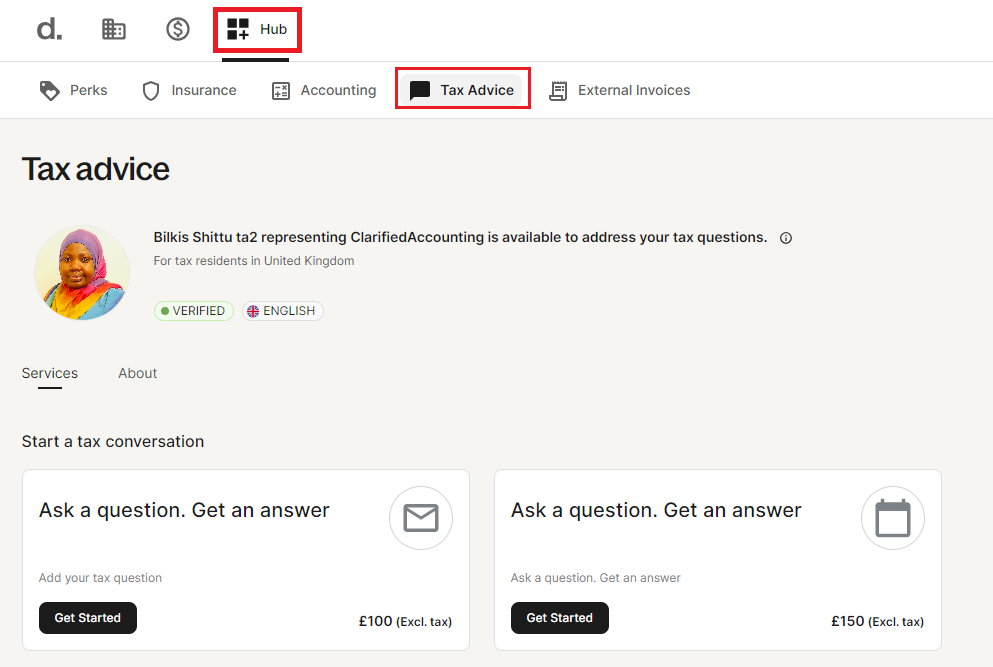Click the VERIFIED badge
Image resolution: width=993 pixels, height=667 pixels.
(x=194, y=311)
